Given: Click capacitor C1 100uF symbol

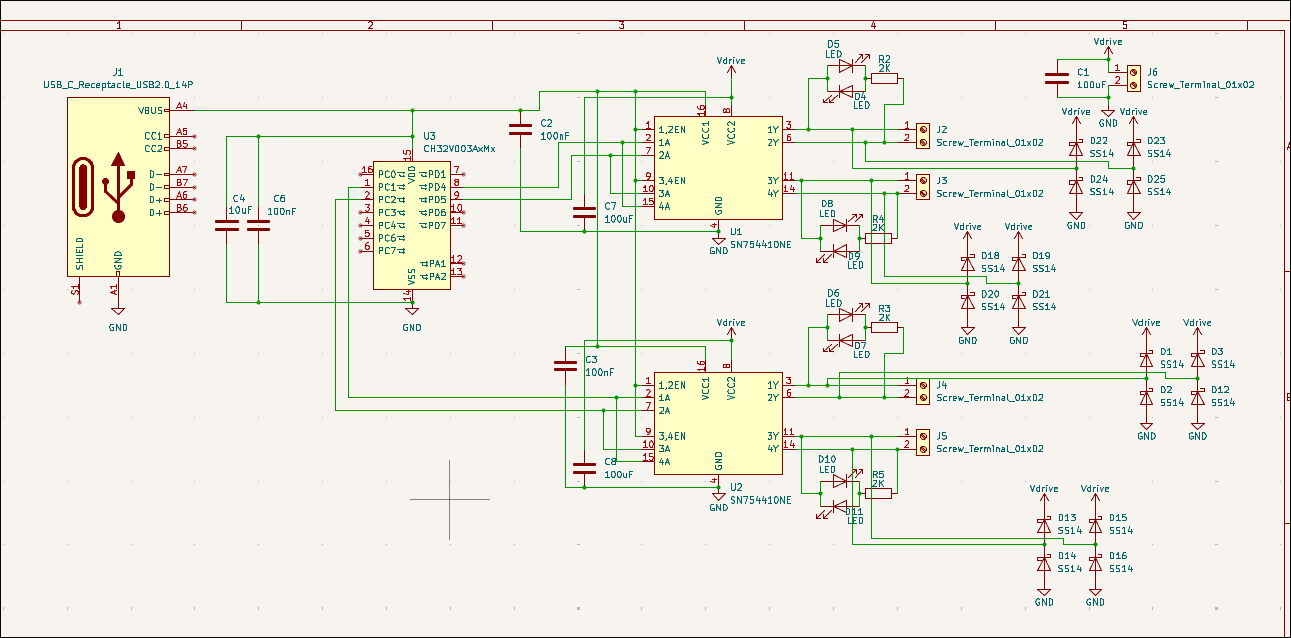Looking at the screenshot, I should [x=1055, y=76].
